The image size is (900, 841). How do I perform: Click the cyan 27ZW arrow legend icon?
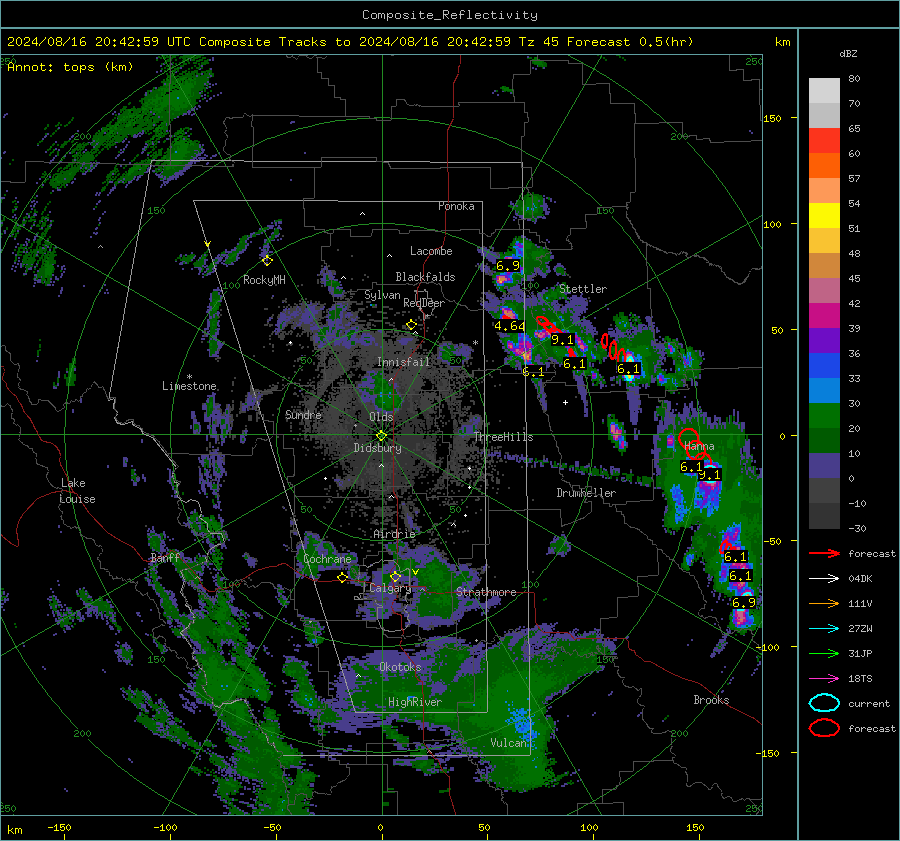click(x=824, y=629)
